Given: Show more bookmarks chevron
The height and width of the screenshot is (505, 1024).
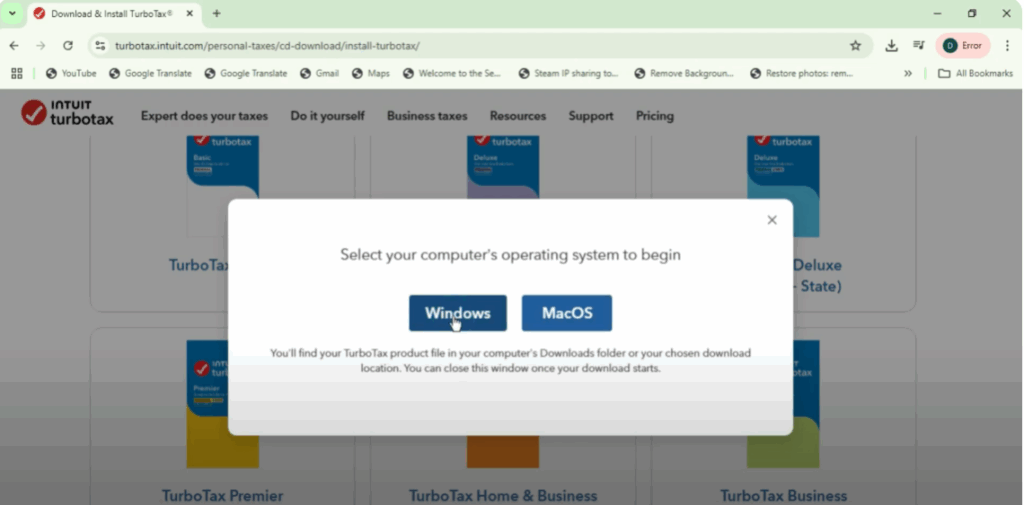Looking at the screenshot, I should [908, 73].
